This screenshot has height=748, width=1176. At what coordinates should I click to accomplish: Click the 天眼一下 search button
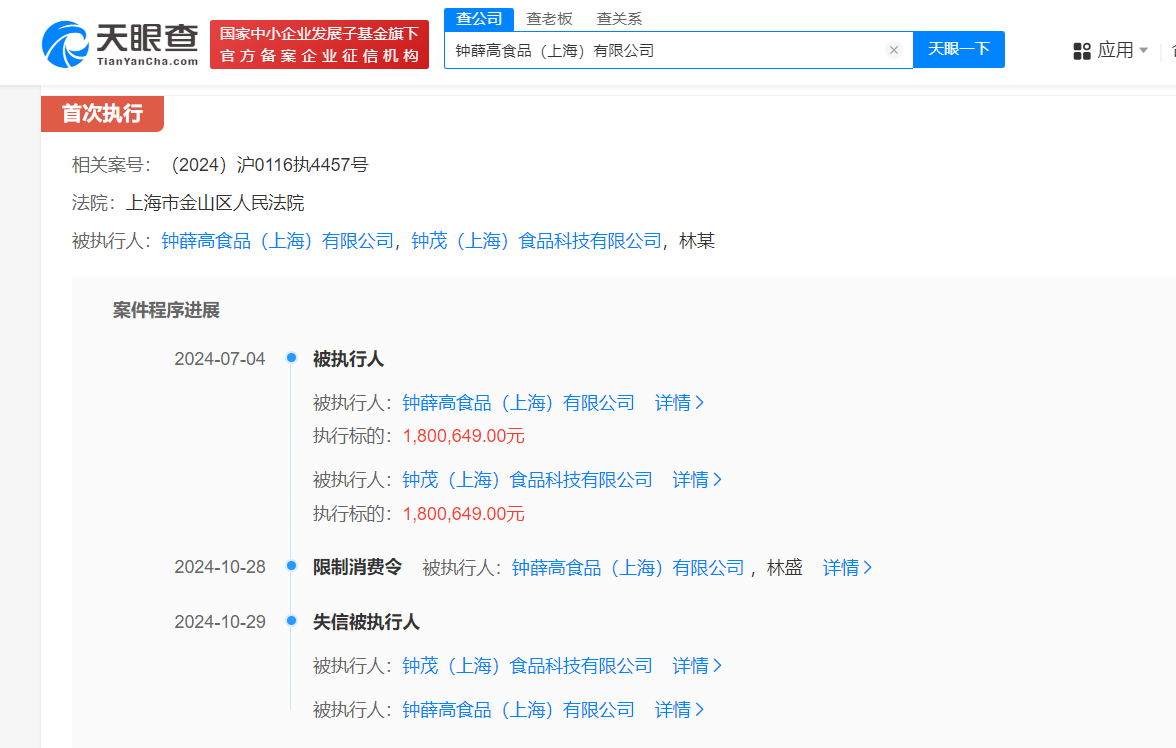pyautogui.click(x=958, y=50)
